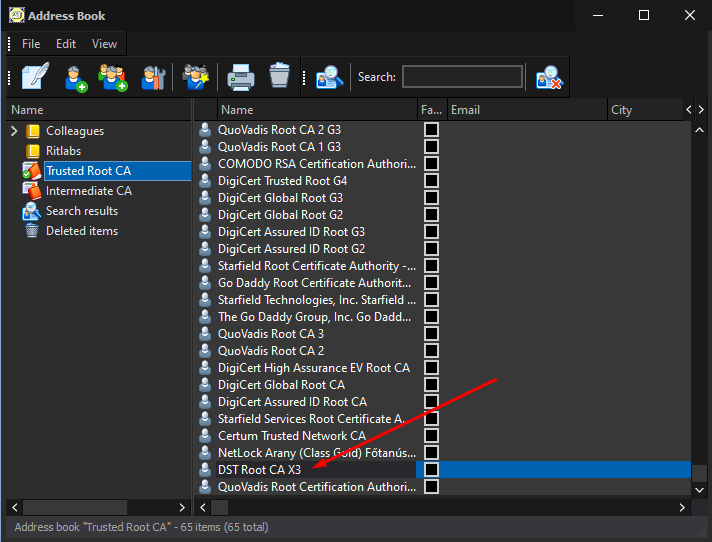Click the Deleted items trash icon
Image resolution: width=712 pixels, height=542 pixels.
(32, 231)
